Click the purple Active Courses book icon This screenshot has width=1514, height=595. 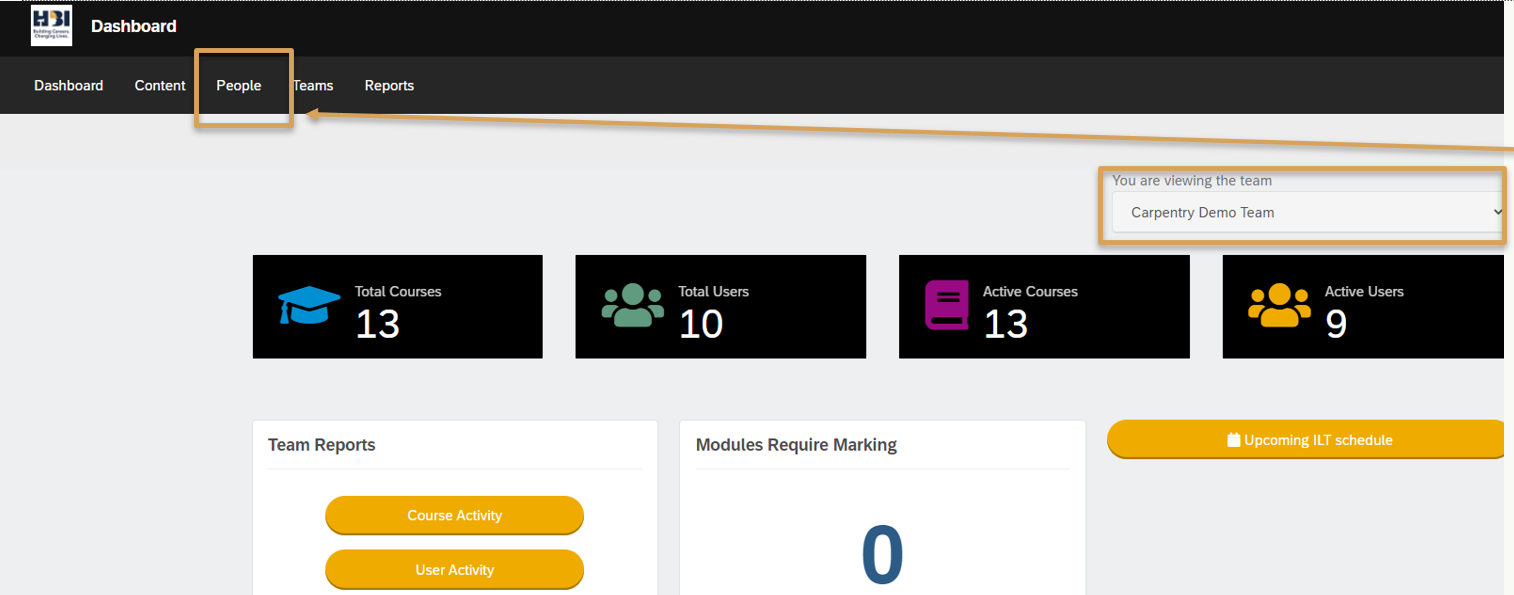point(946,305)
